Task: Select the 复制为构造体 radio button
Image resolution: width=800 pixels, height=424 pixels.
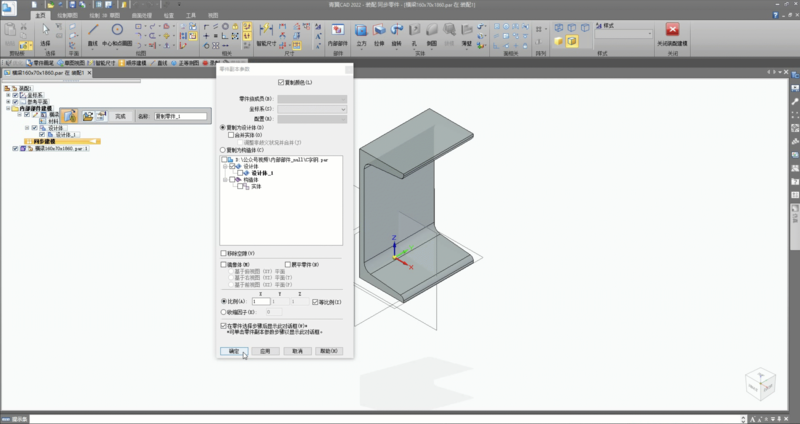Action: coord(223,150)
